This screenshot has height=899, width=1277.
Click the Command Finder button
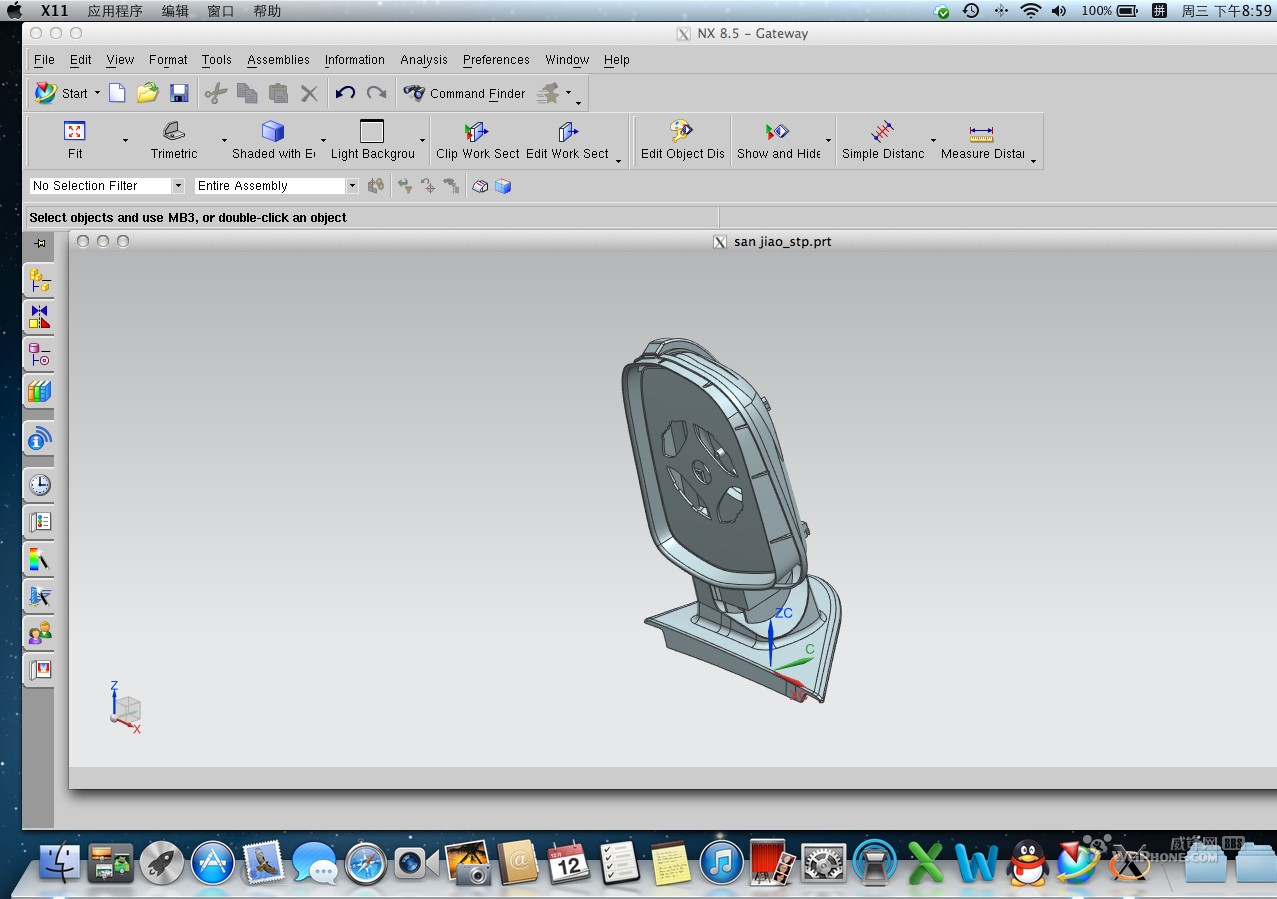pyautogui.click(x=465, y=93)
